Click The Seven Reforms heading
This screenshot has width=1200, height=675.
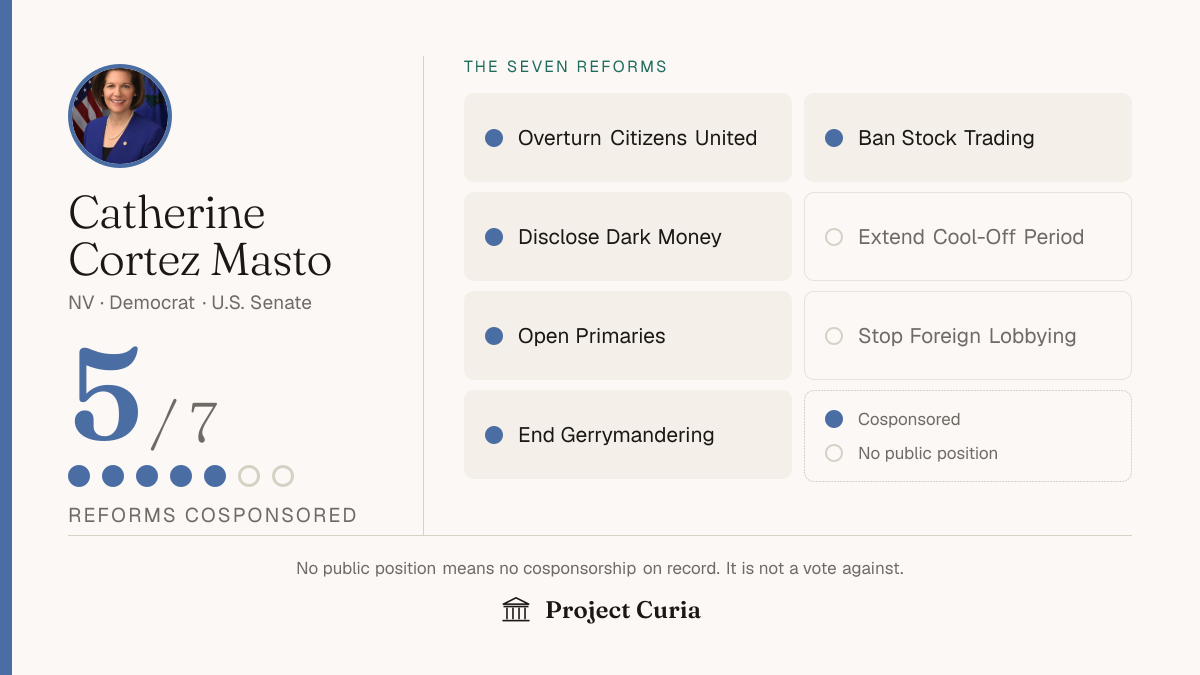click(x=565, y=67)
